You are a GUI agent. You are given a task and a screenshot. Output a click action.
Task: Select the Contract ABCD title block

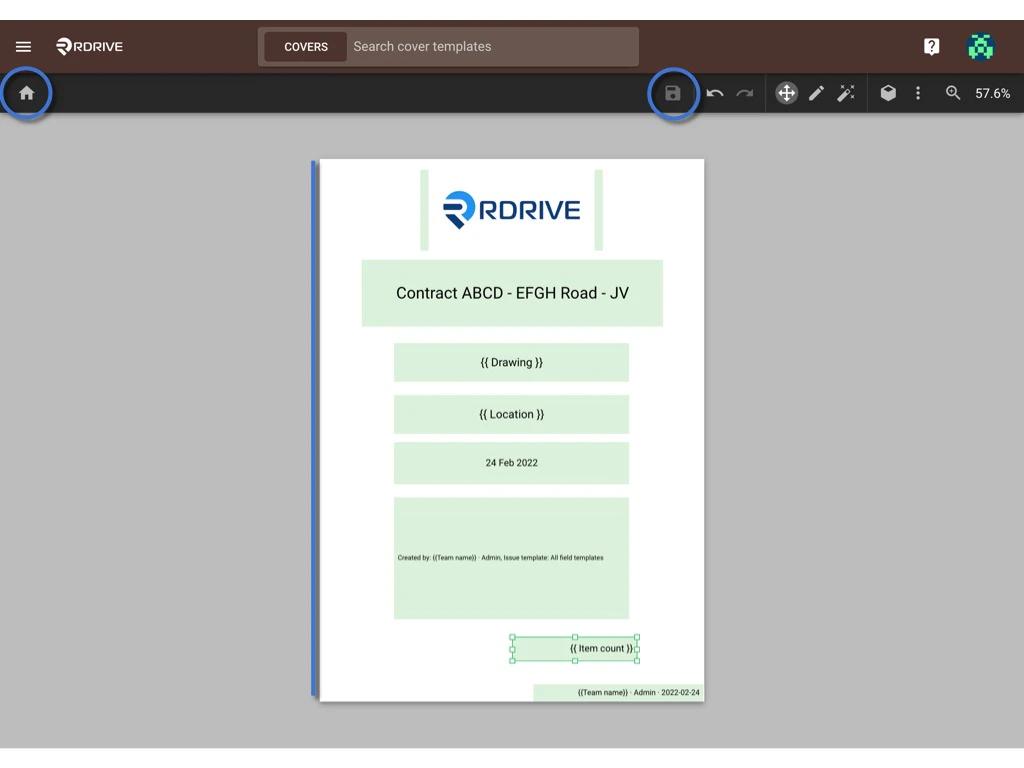point(511,293)
